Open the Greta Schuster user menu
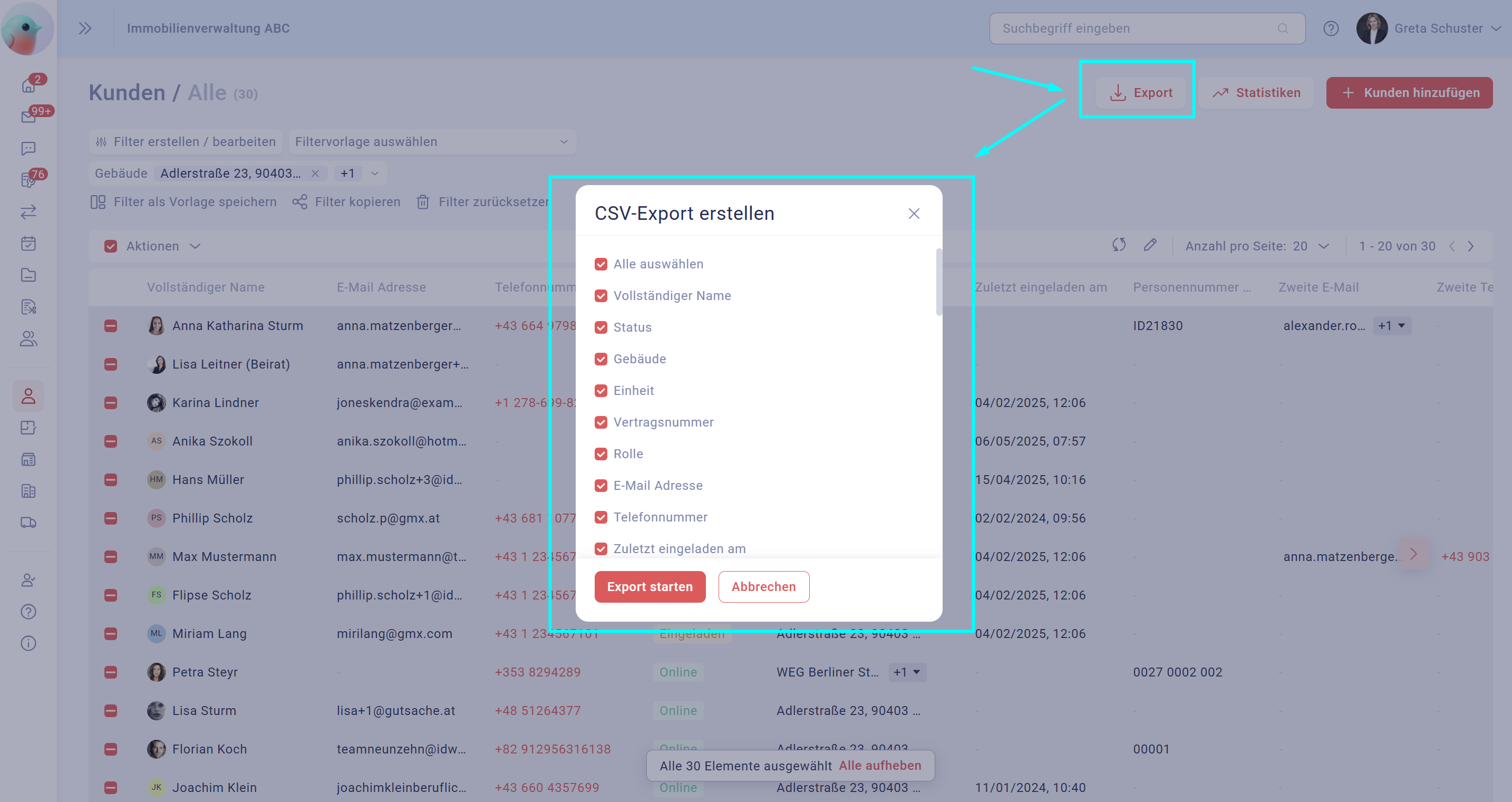This screenshot has width=1512, height=802. click(1430, 28)
